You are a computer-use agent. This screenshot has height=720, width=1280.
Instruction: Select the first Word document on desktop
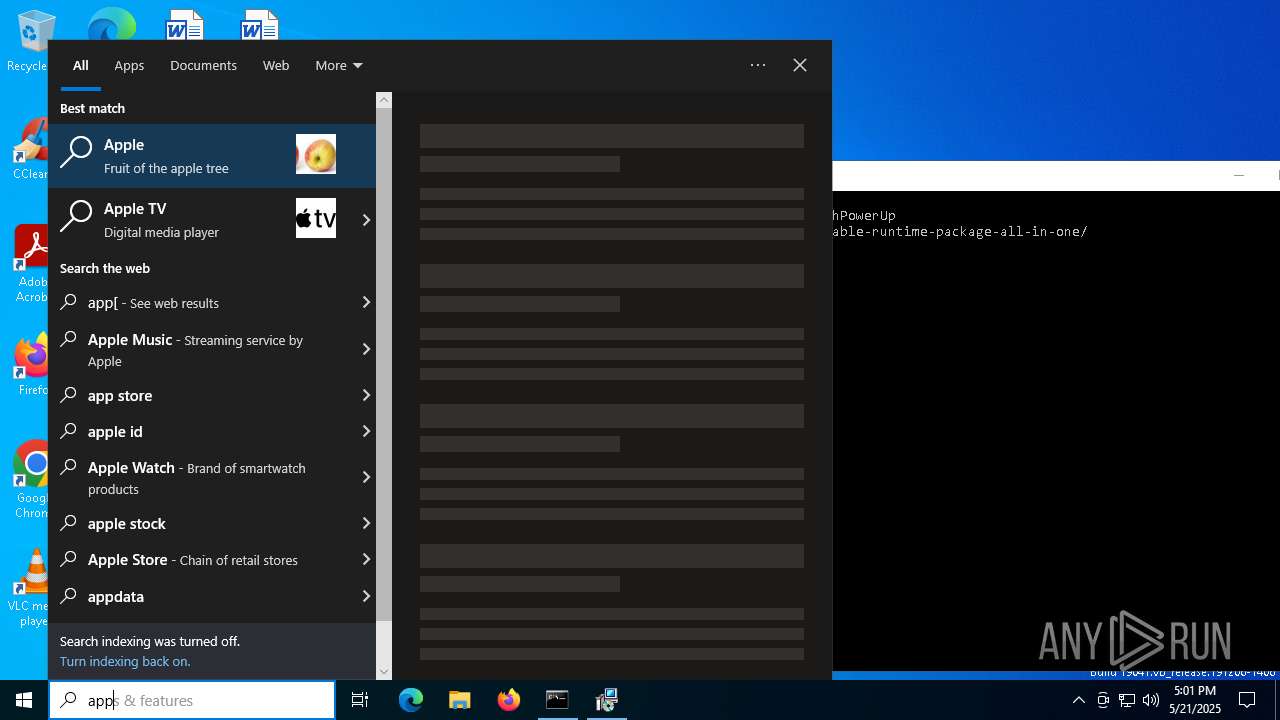(x=184, y=24)
